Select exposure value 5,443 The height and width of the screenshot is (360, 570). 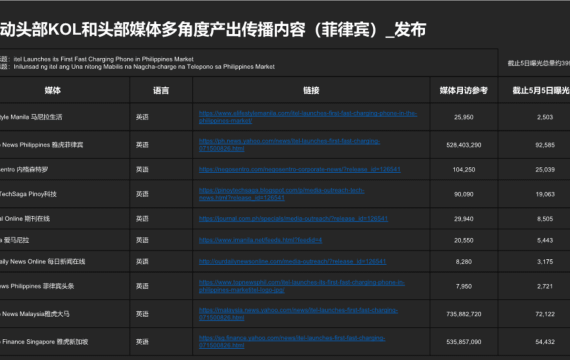(545, 240)
